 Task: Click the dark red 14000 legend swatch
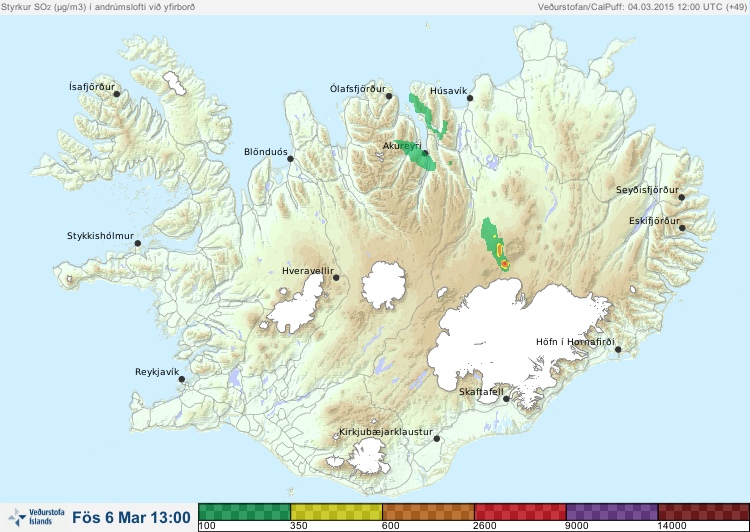tap(704, 512)
